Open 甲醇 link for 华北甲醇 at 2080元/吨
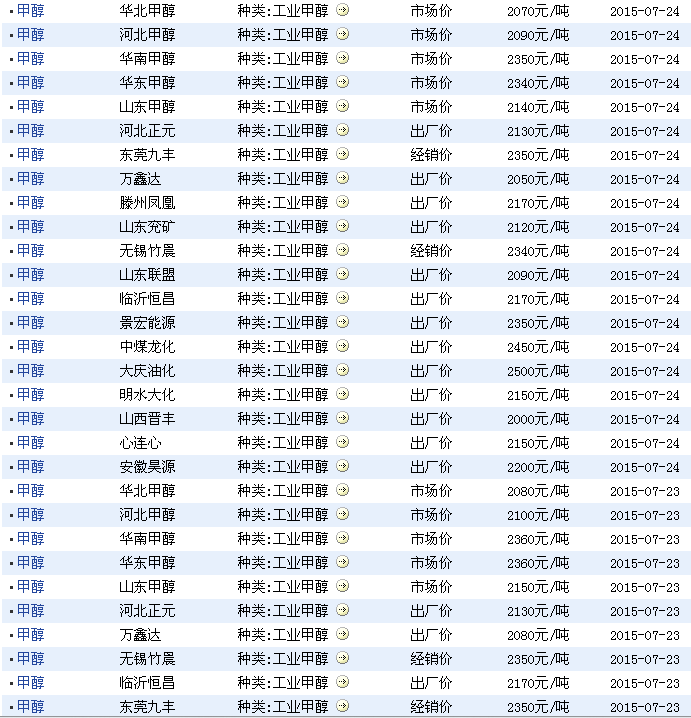This screenshot has height=718, width=691. click(31, 490)
